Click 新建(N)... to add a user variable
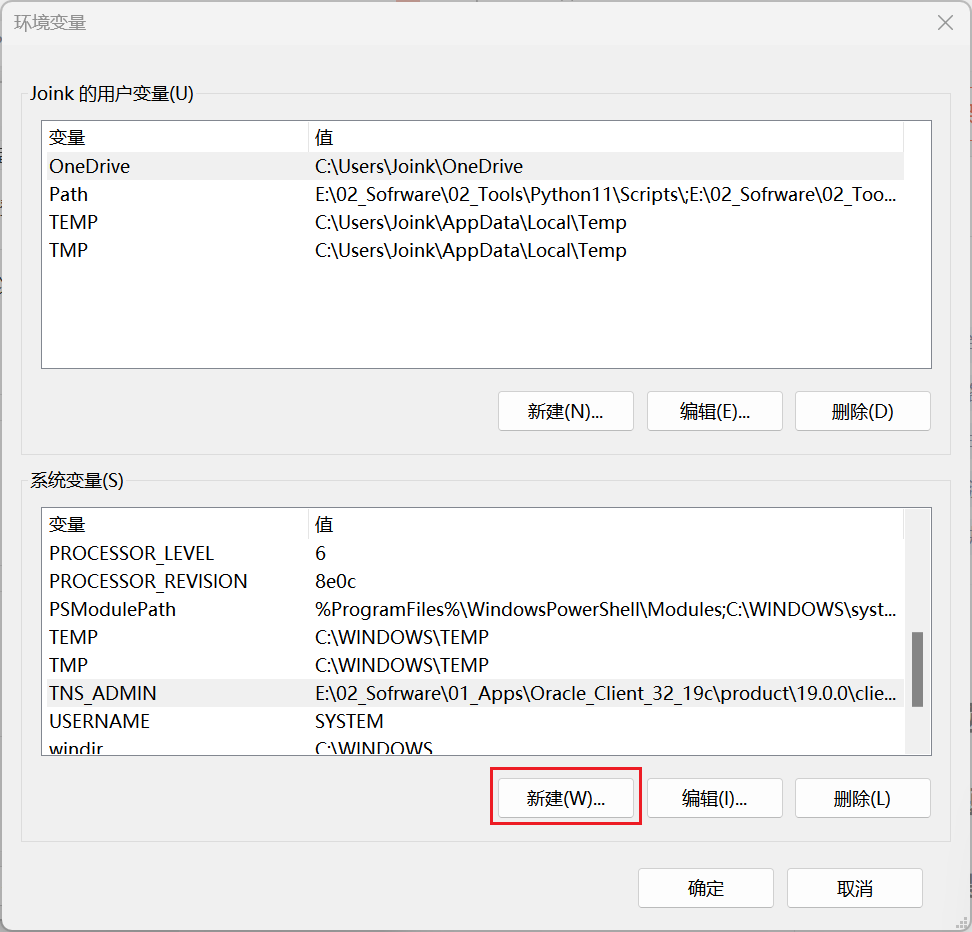Viewport: 972px width, 932px height. point(565,410)
